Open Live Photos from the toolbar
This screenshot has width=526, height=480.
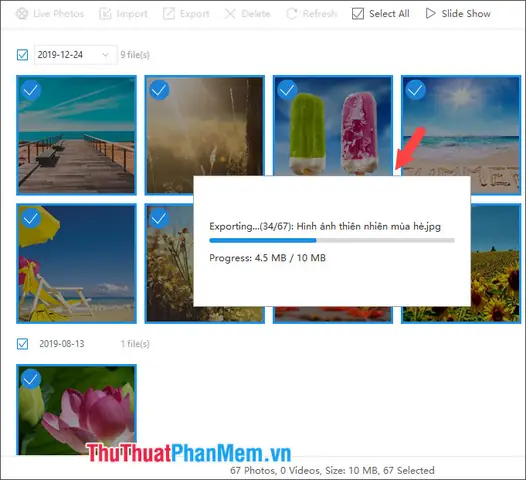tap(50, 14)
